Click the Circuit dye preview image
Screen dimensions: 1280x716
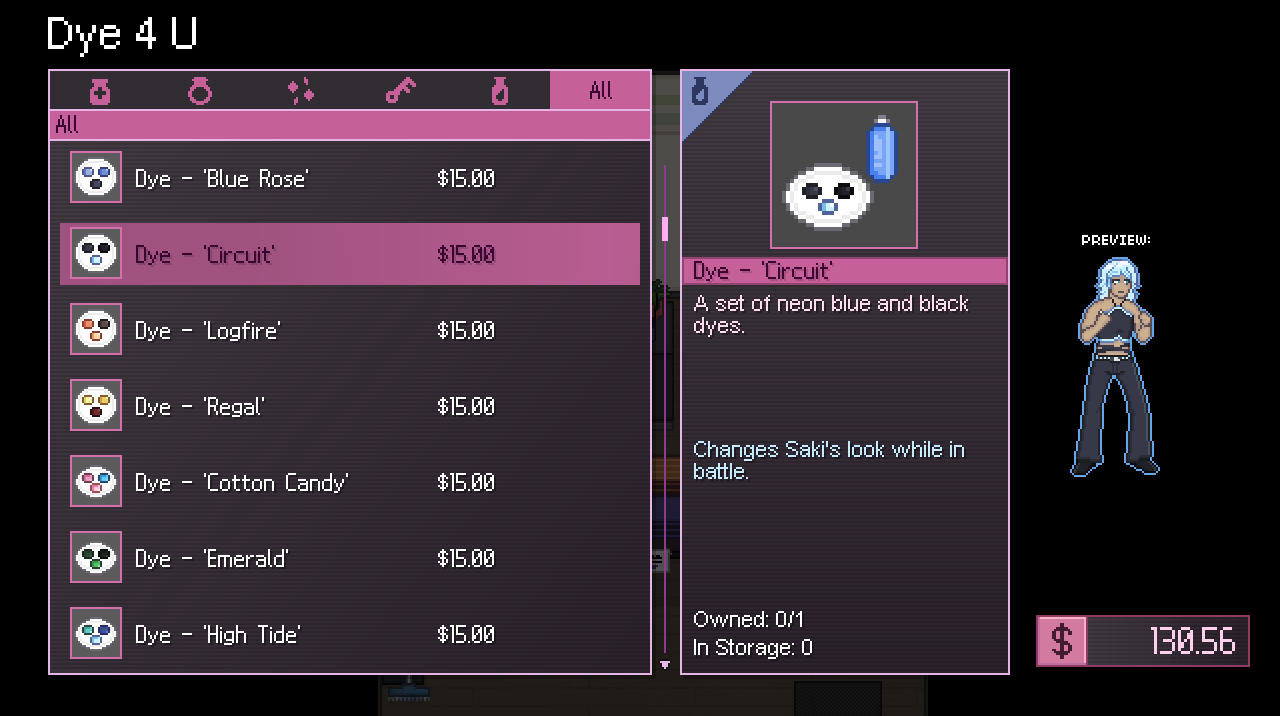[844, 175]
